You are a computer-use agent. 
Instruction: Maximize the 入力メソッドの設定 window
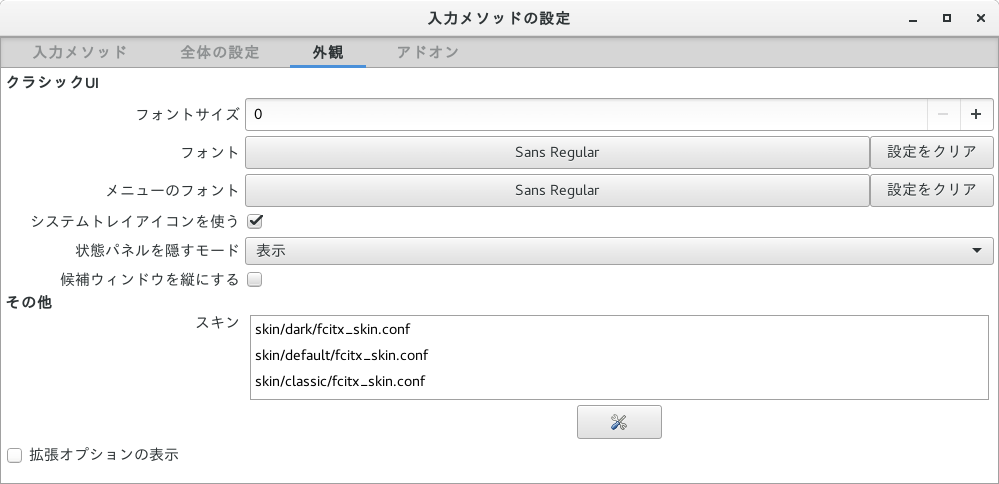click(947, 18)
